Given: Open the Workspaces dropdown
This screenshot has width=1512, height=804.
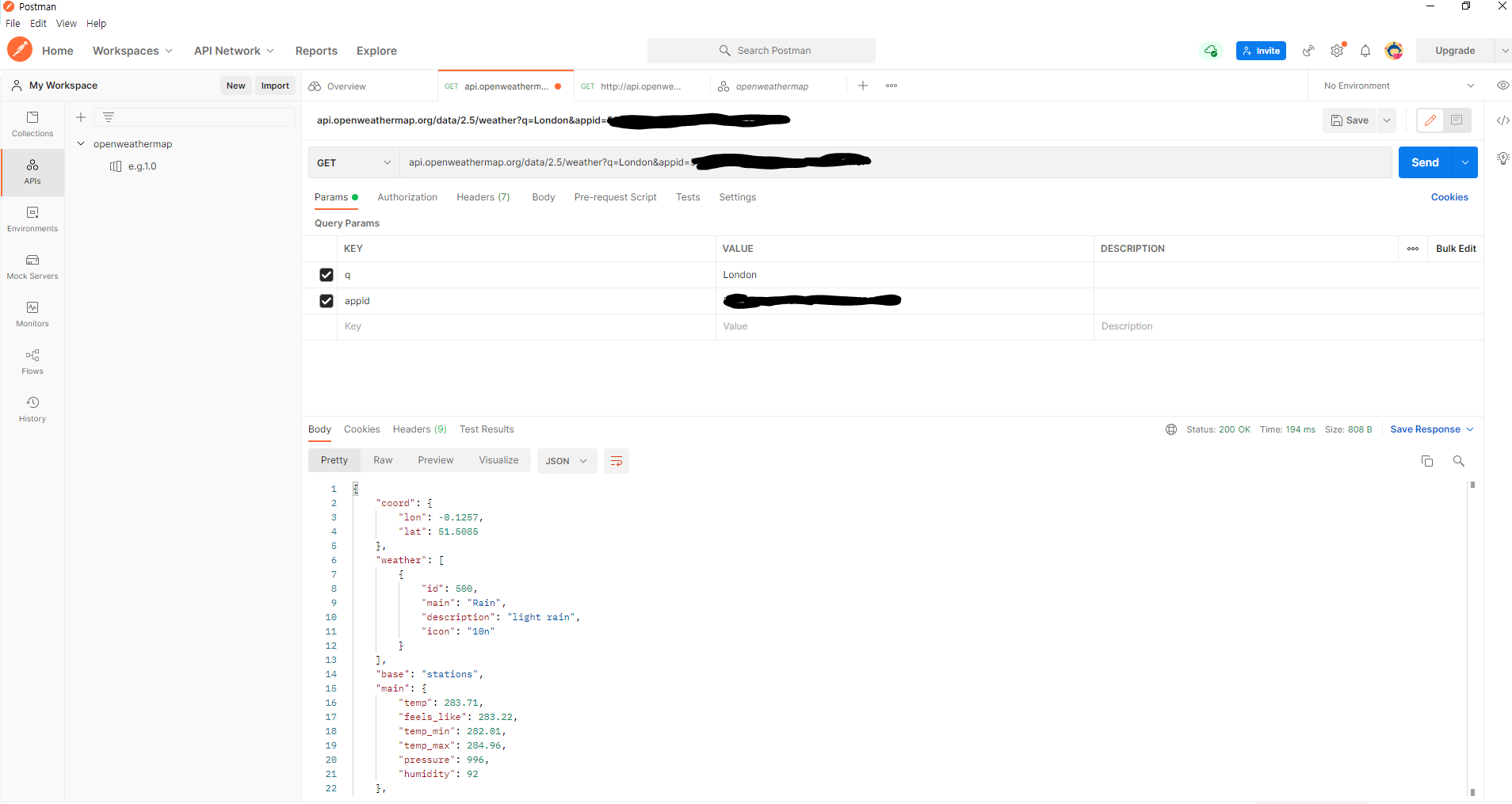Looking at the screenshot, I should (132, 51).
